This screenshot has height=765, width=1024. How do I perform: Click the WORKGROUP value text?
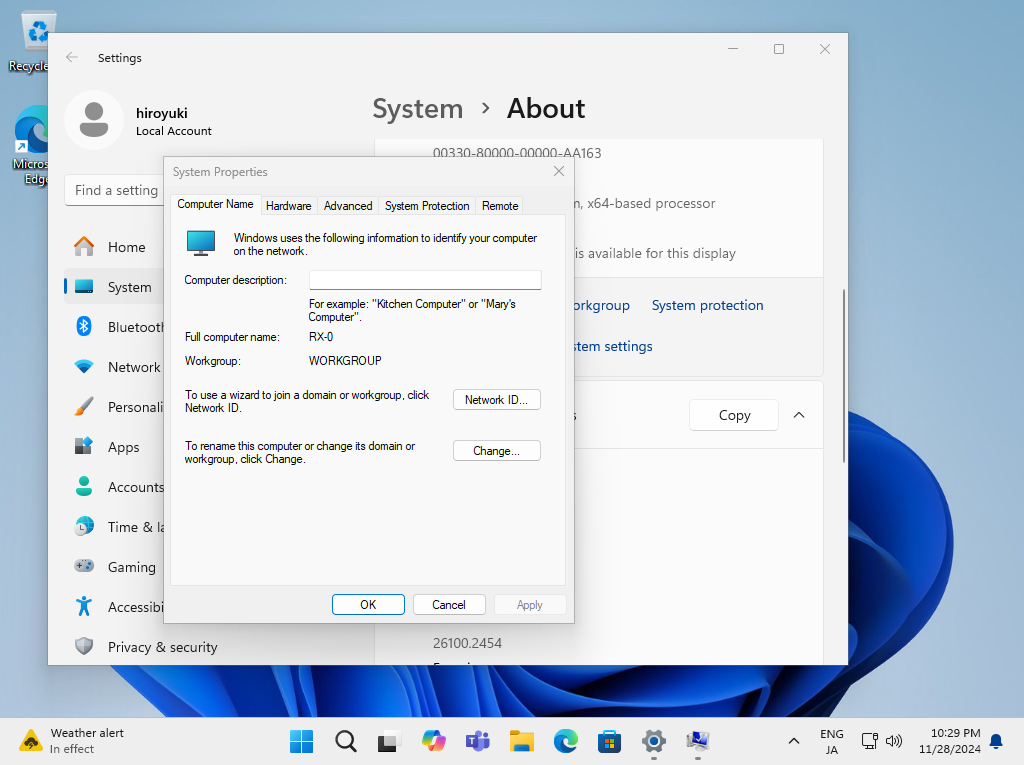click(x=345, y=361)
